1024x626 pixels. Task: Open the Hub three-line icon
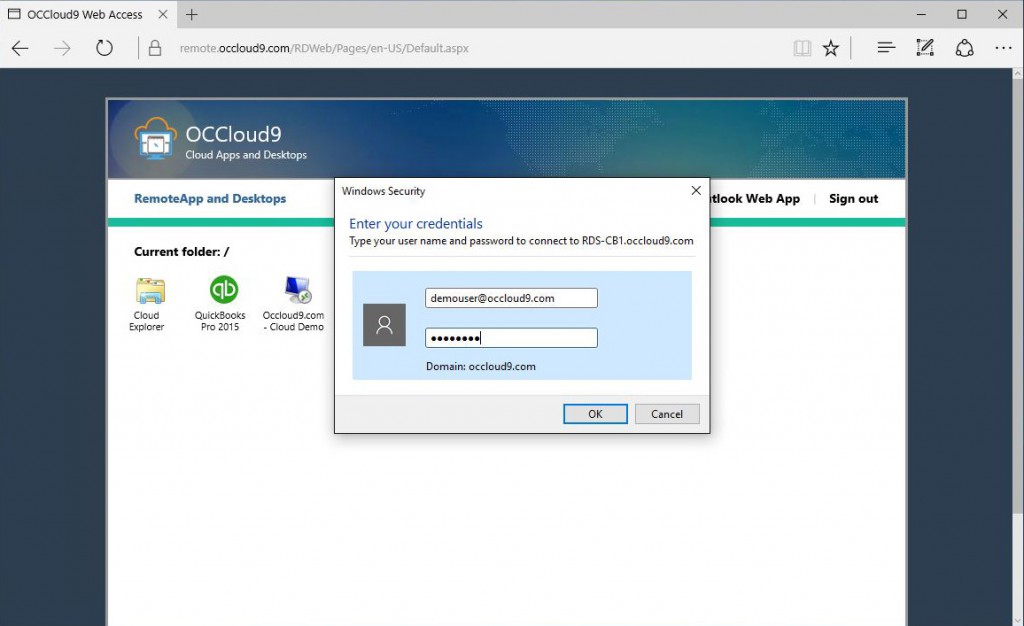(x=886, y=48)
